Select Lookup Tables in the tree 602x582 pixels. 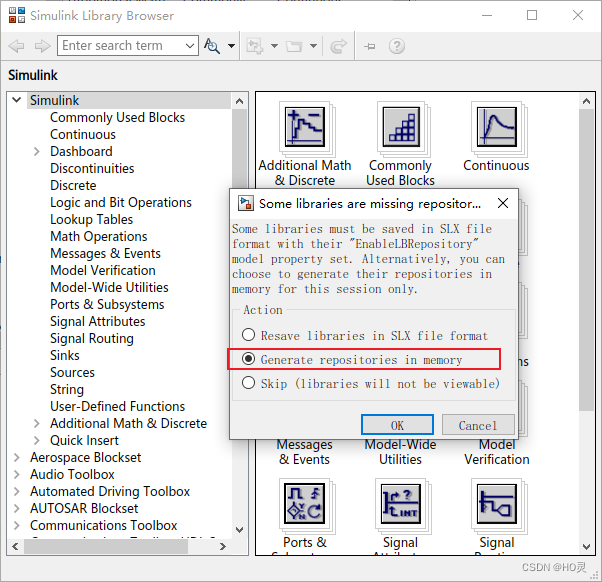click(x=91, y=219)
